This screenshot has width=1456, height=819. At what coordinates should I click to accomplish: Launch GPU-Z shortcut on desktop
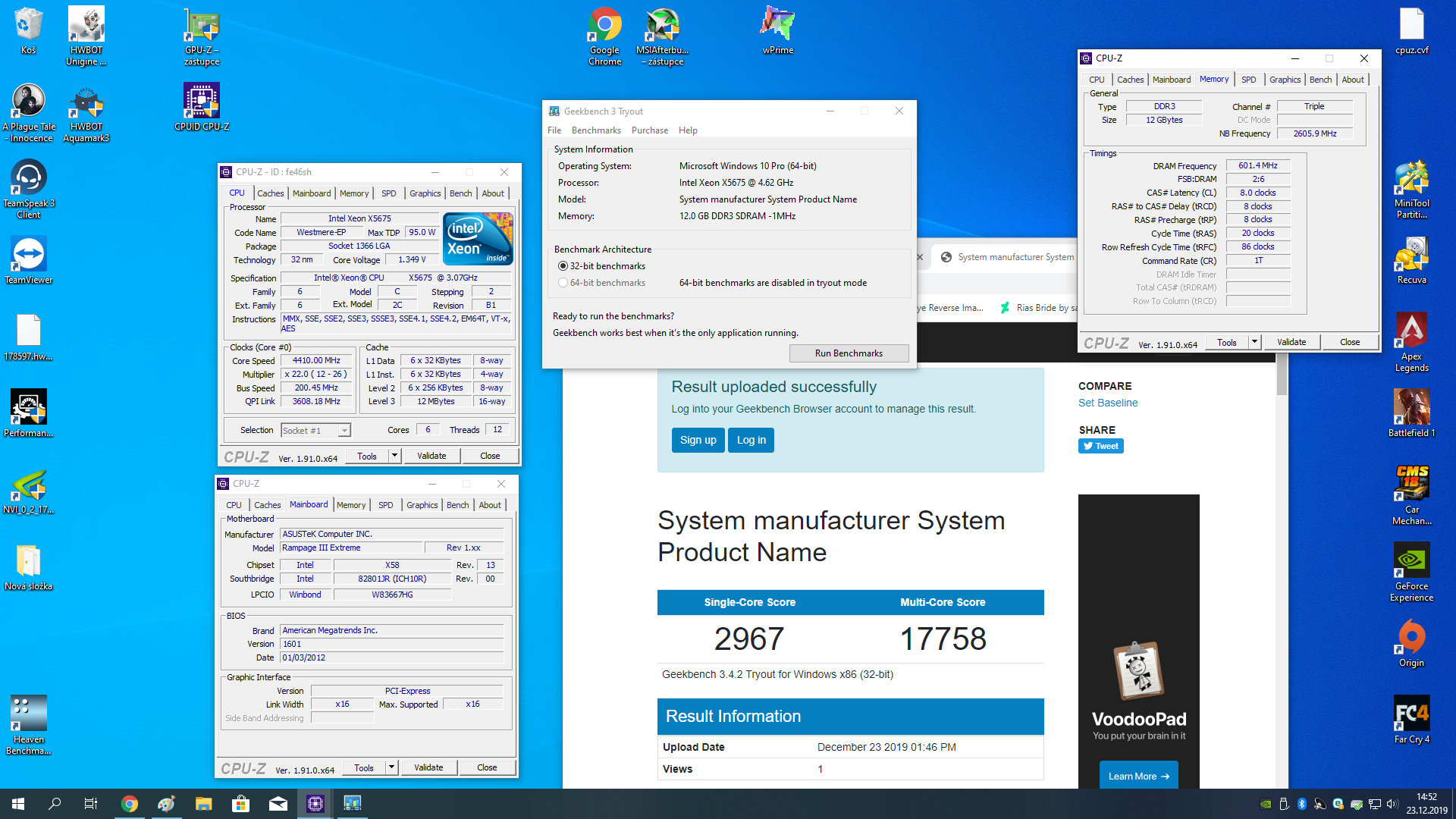(202, 36)
